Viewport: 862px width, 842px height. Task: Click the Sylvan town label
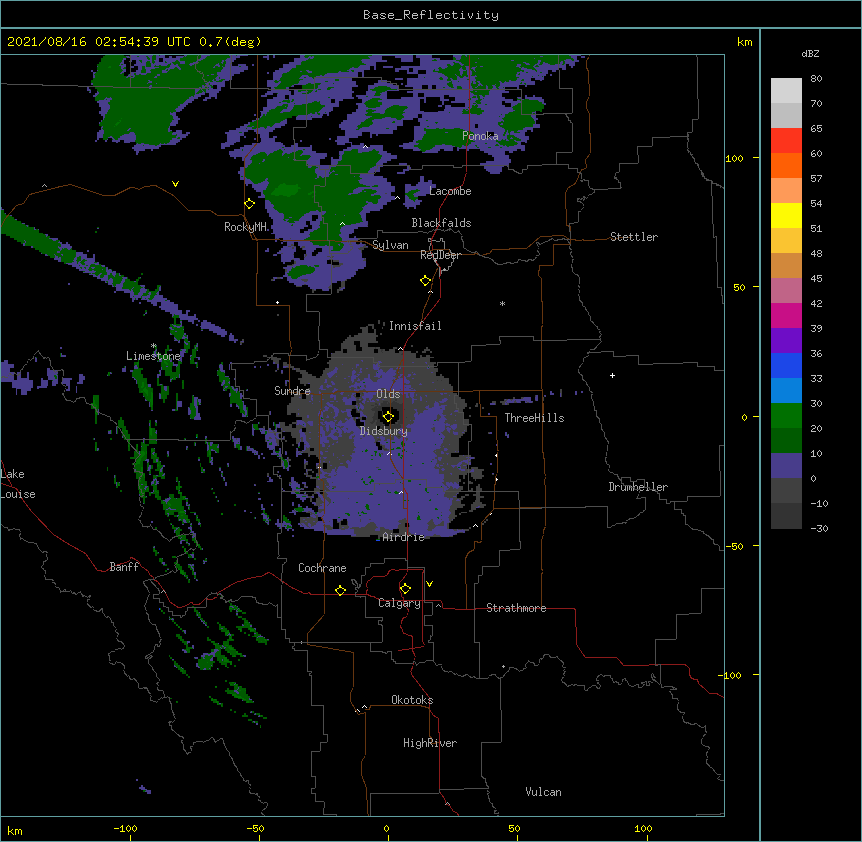pos(390,245)
